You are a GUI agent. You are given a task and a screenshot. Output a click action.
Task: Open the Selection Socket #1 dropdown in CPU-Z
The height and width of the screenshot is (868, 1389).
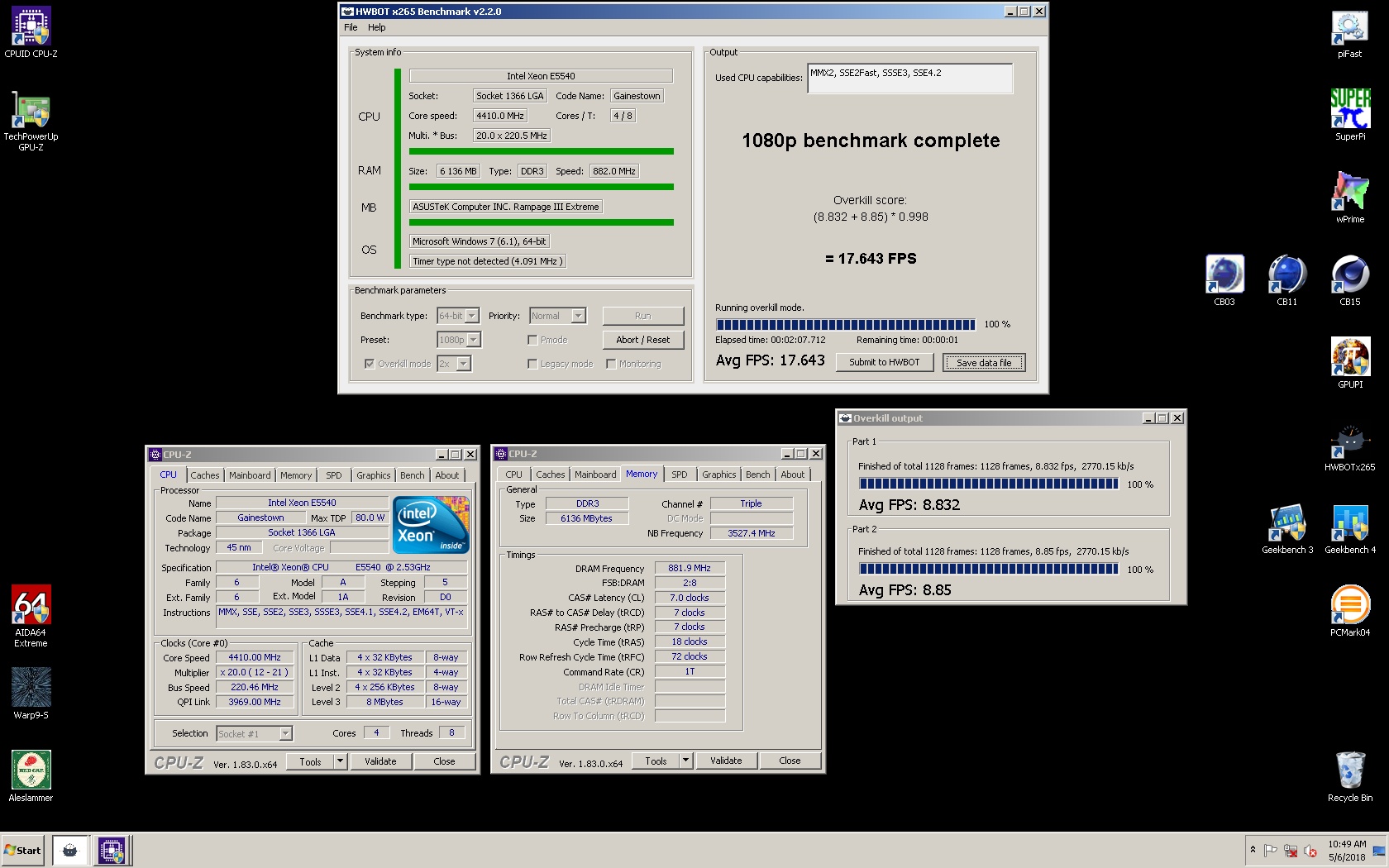[x=254, y=733]
